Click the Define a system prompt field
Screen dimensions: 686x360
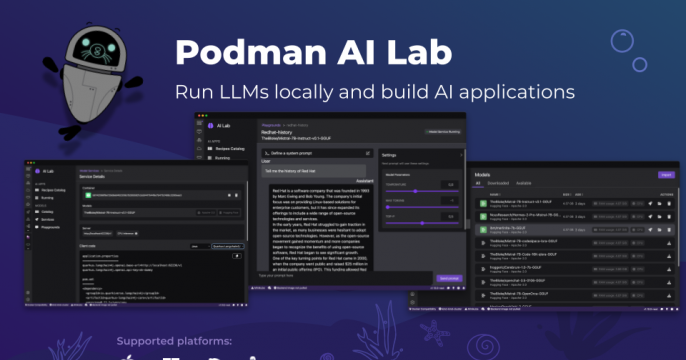tap(317, 153)
